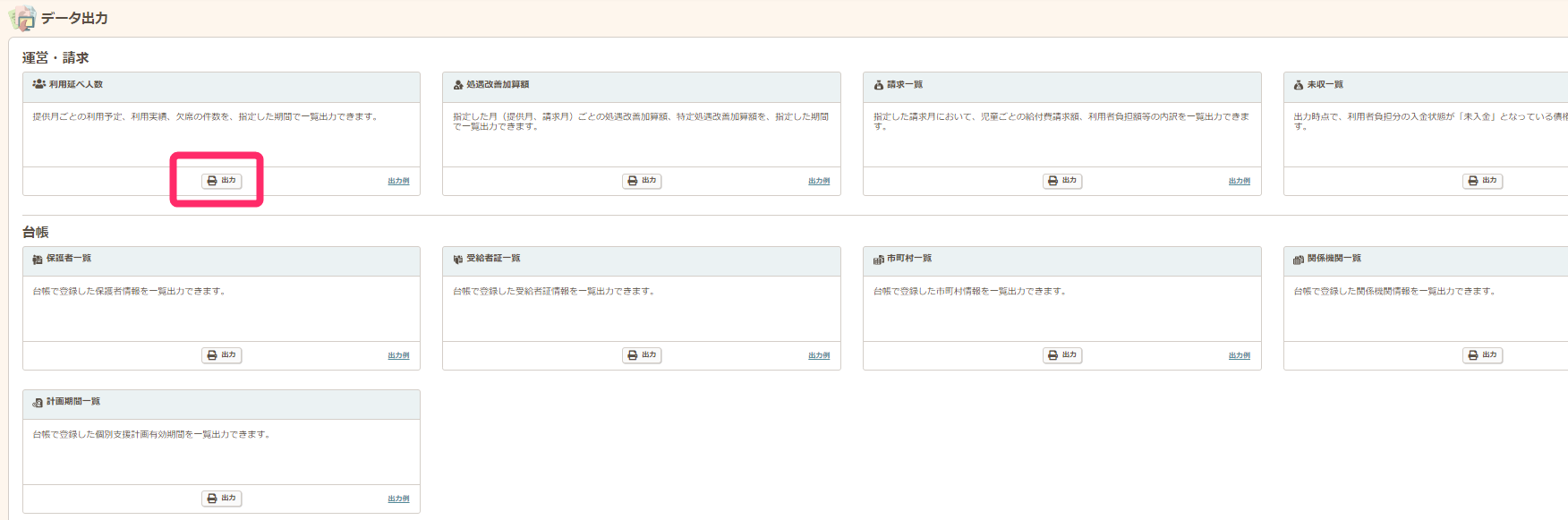
Task: Click the icon beside 計画期間一覧
Action: tap(38, 403)
